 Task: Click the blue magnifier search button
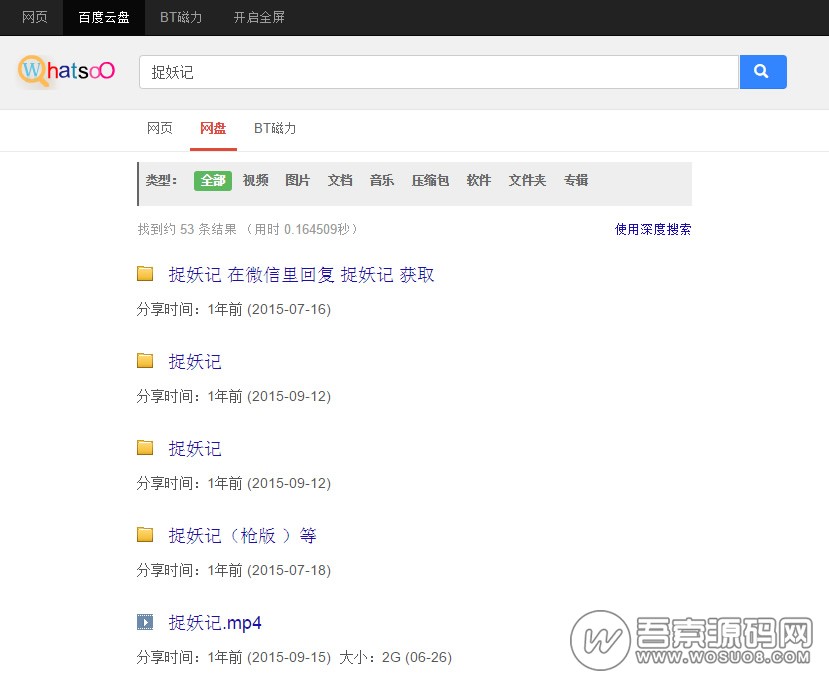coord(762,72)
